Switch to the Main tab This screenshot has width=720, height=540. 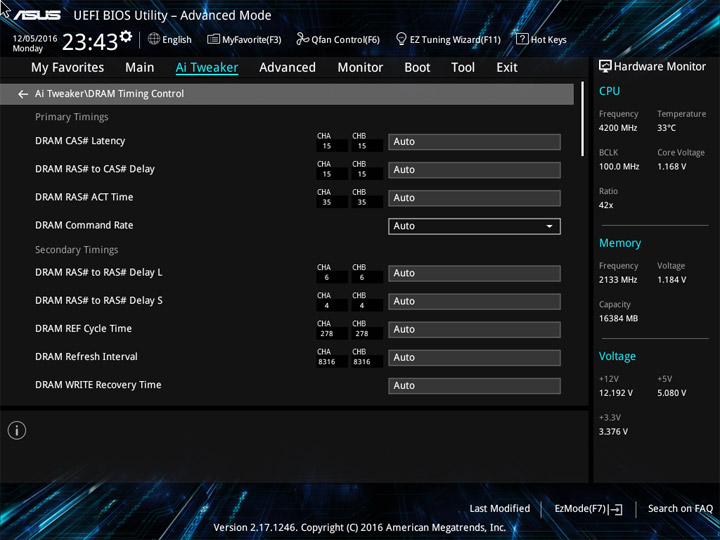[140, 68]
